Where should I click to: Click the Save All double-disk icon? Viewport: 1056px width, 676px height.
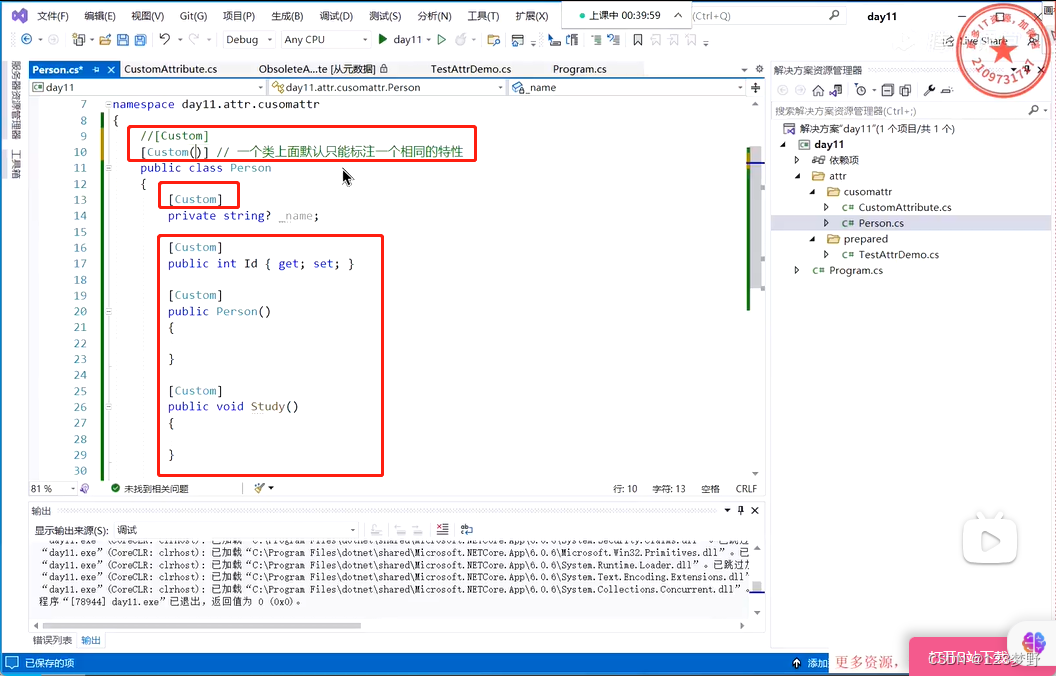pyautogui.click(x=140, y=40)
